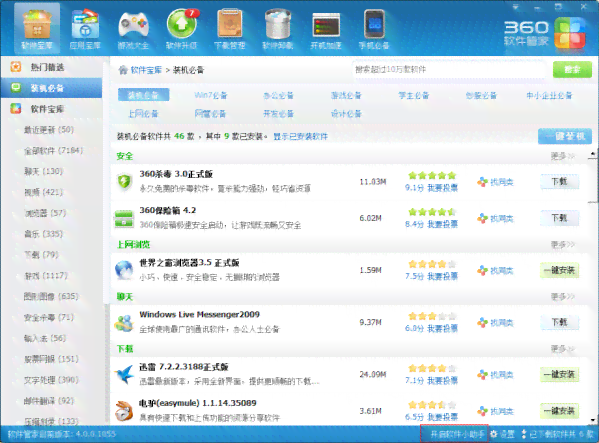Open 设置 gear in status bar
Image resolution: width=599 pixels, height=443 pixels.
502,434
